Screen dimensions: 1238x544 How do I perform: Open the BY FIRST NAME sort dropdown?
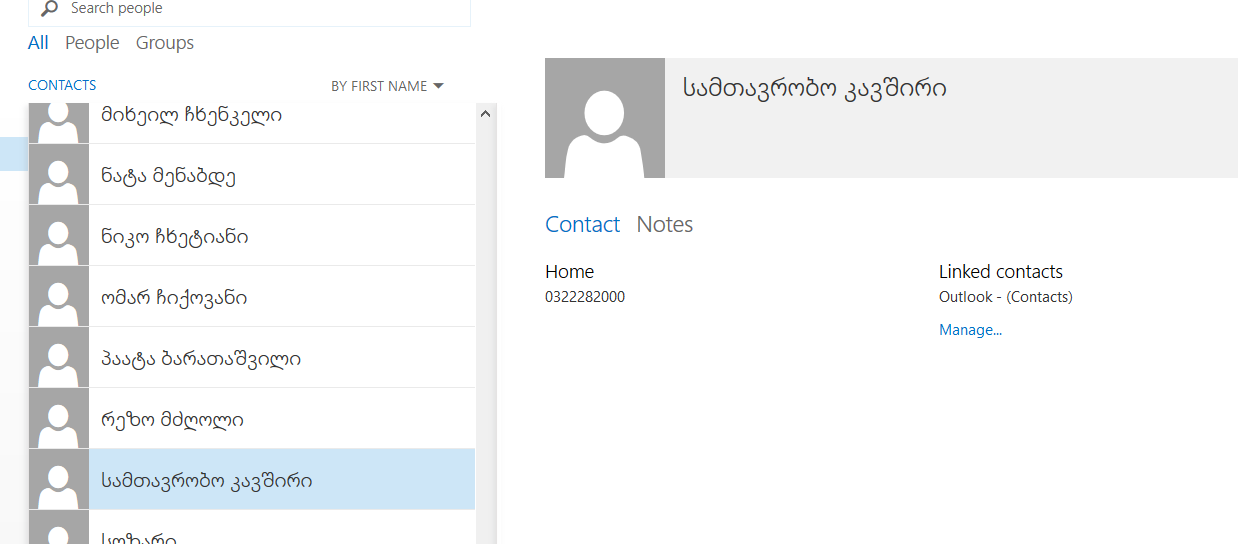coord(387,86)
